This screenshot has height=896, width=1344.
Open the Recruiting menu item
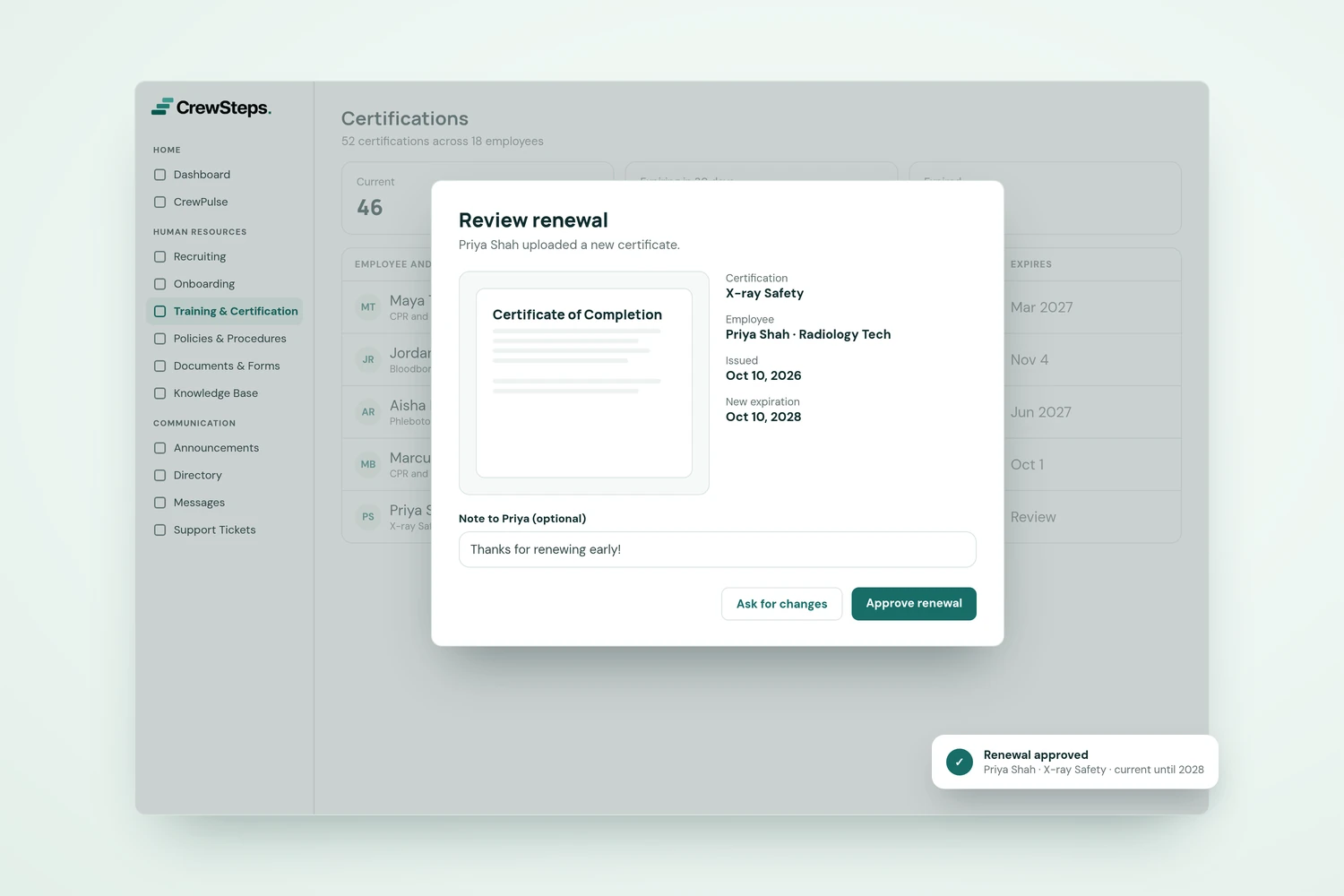click(x=224, y=256)
